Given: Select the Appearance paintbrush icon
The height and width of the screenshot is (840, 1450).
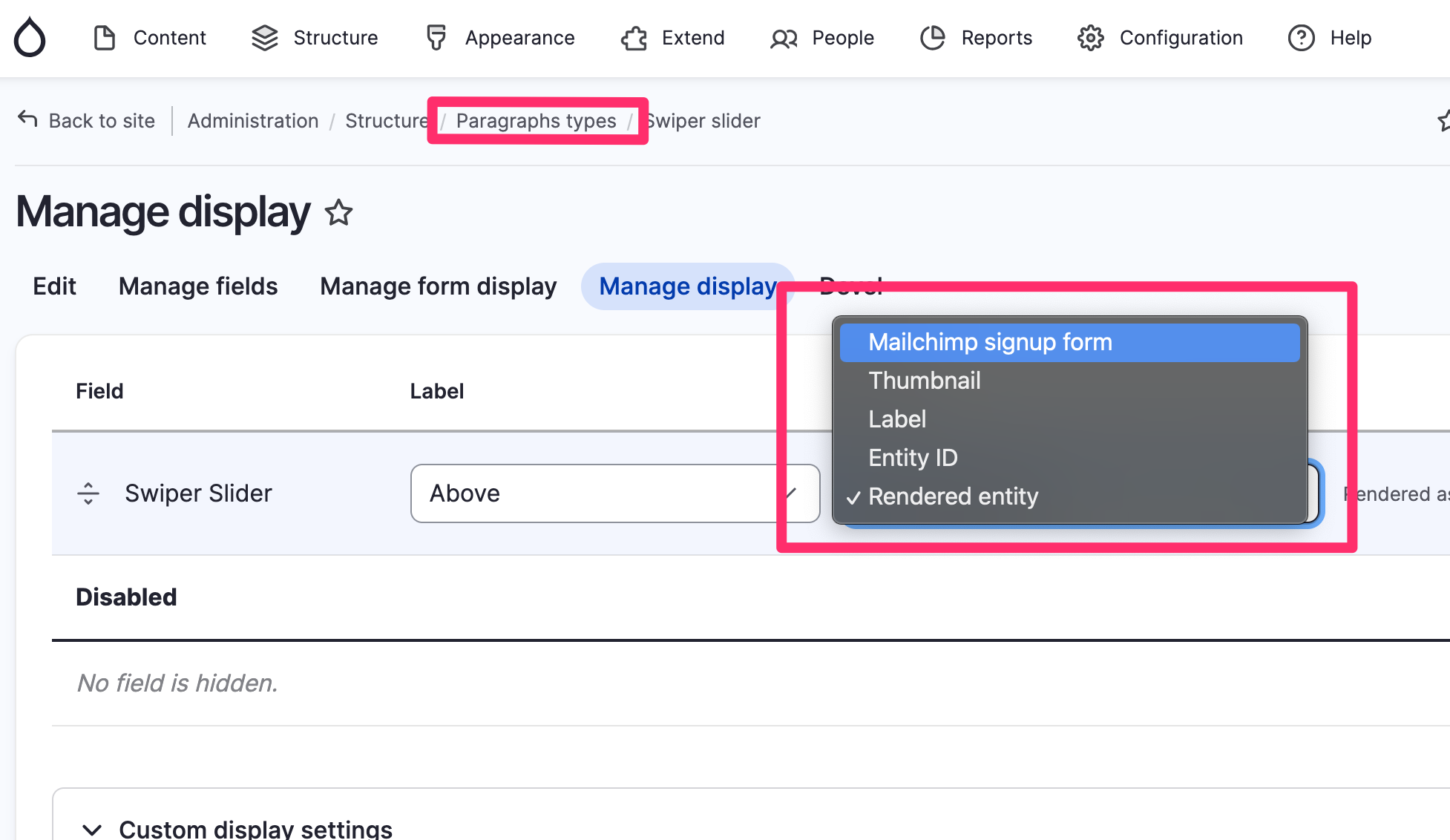Looking at the screenshot, I should pos(436,37).
